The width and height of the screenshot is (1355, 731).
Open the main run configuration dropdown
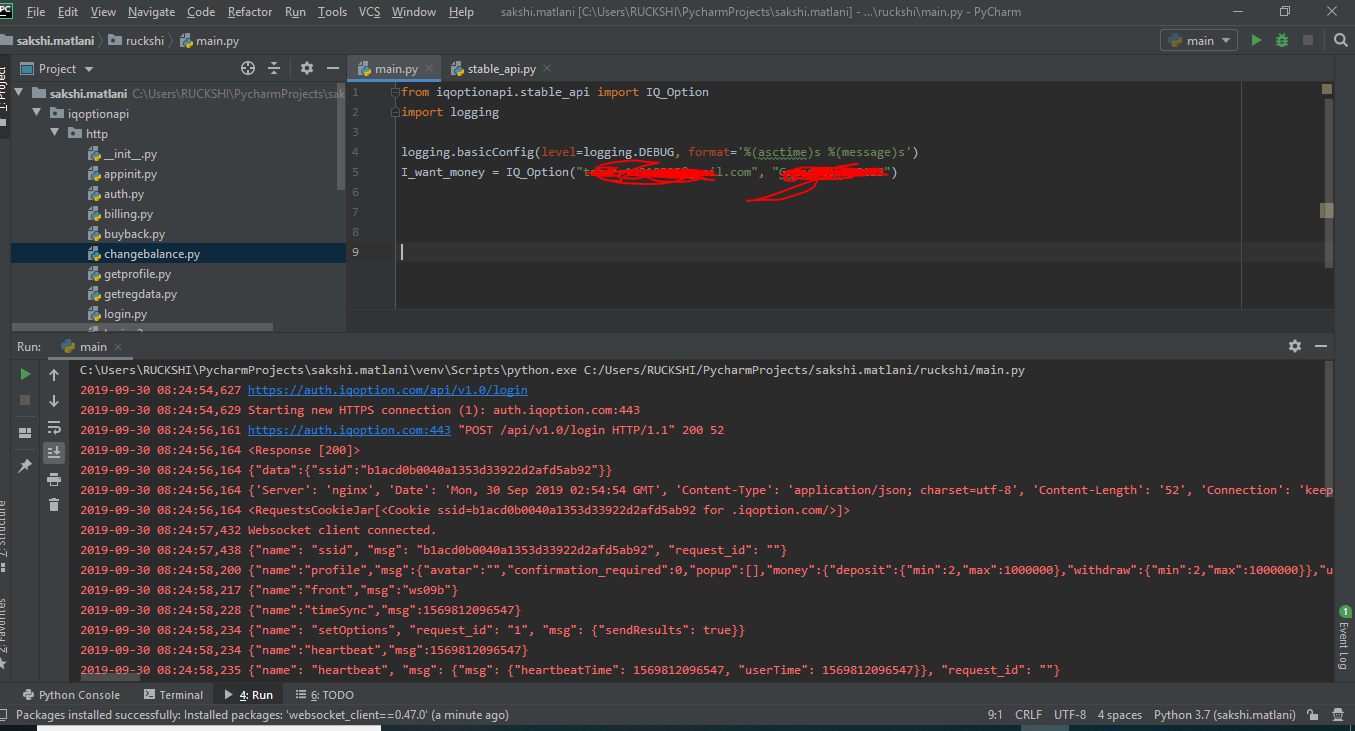point(1198,40)
